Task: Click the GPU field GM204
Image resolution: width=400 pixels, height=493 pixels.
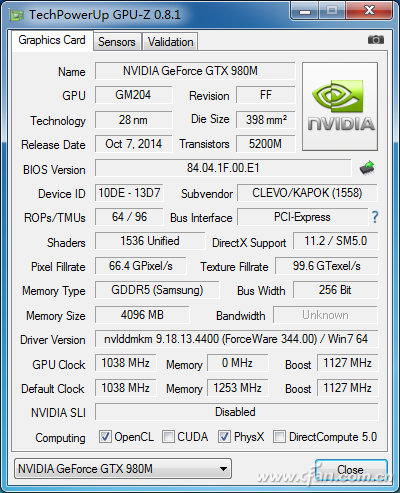Action: [133, 95]
